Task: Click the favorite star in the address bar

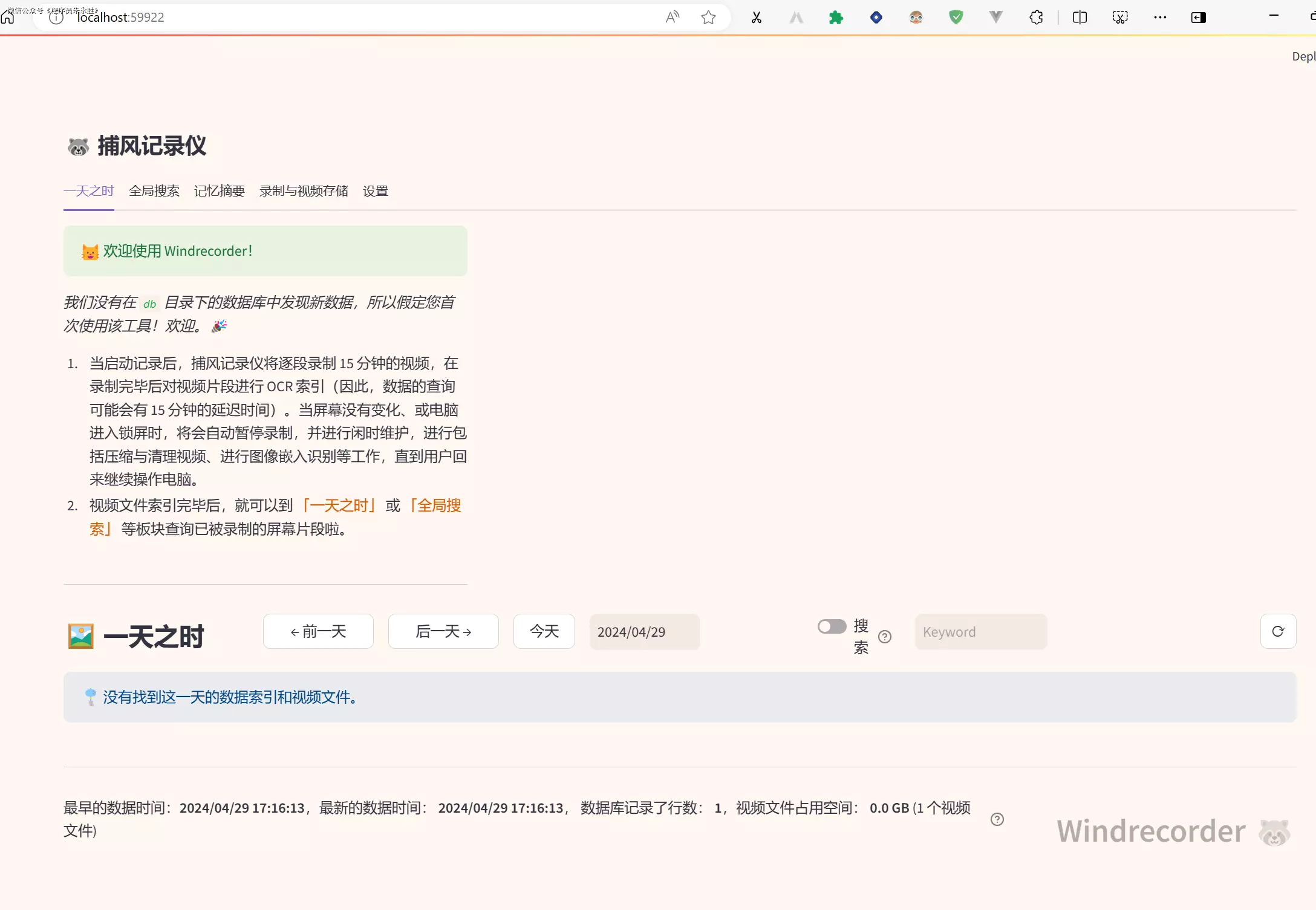Action: click(708, 18)
